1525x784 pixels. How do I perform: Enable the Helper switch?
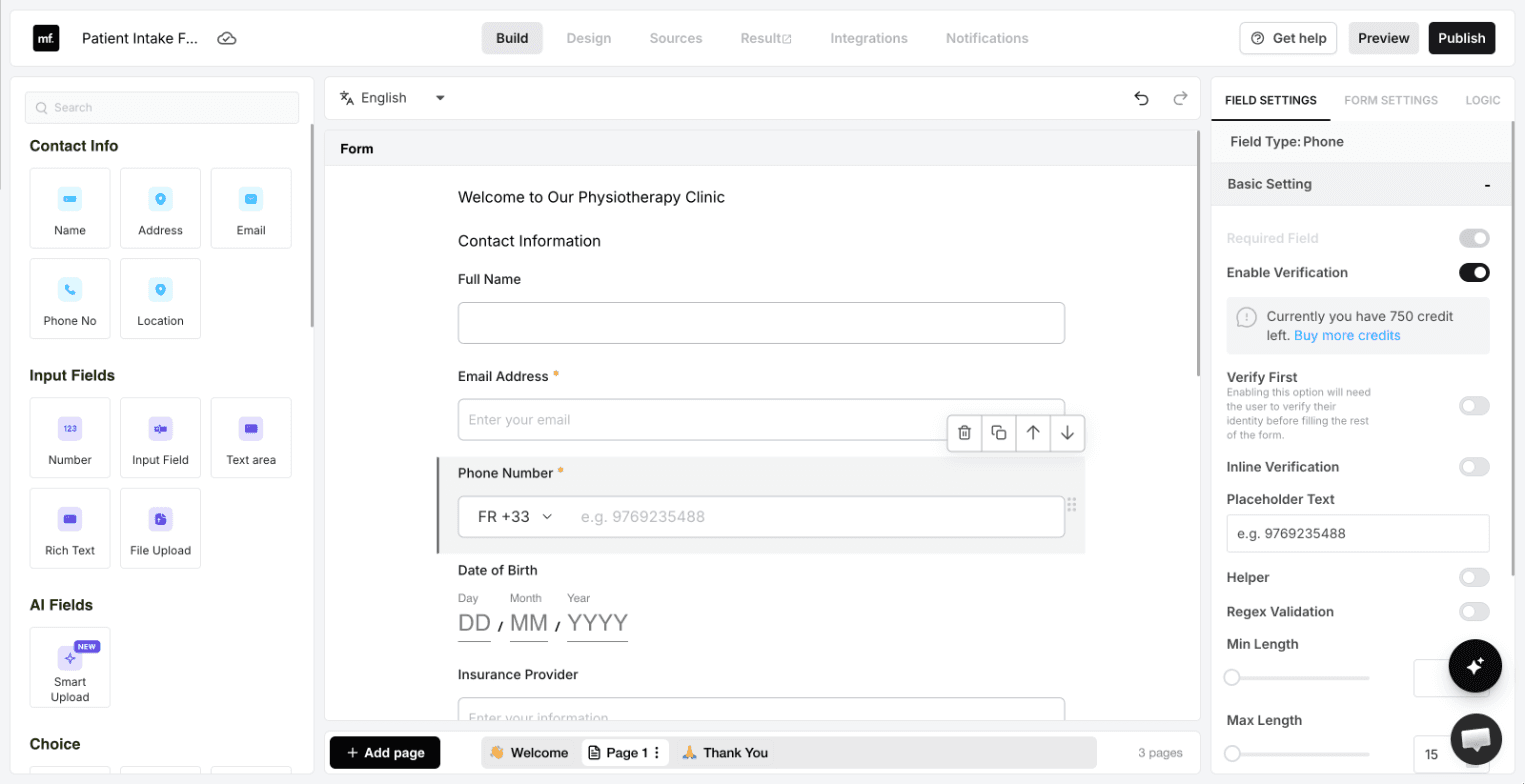(1474, 577)
